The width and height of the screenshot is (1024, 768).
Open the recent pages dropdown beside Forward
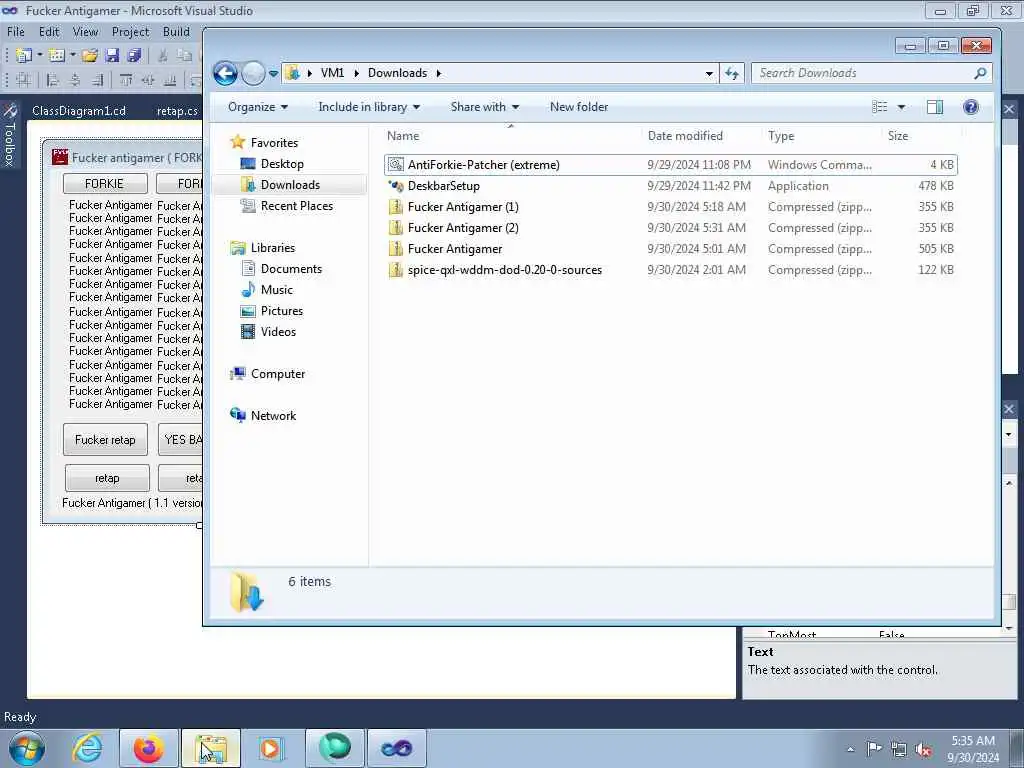[274, 73]
